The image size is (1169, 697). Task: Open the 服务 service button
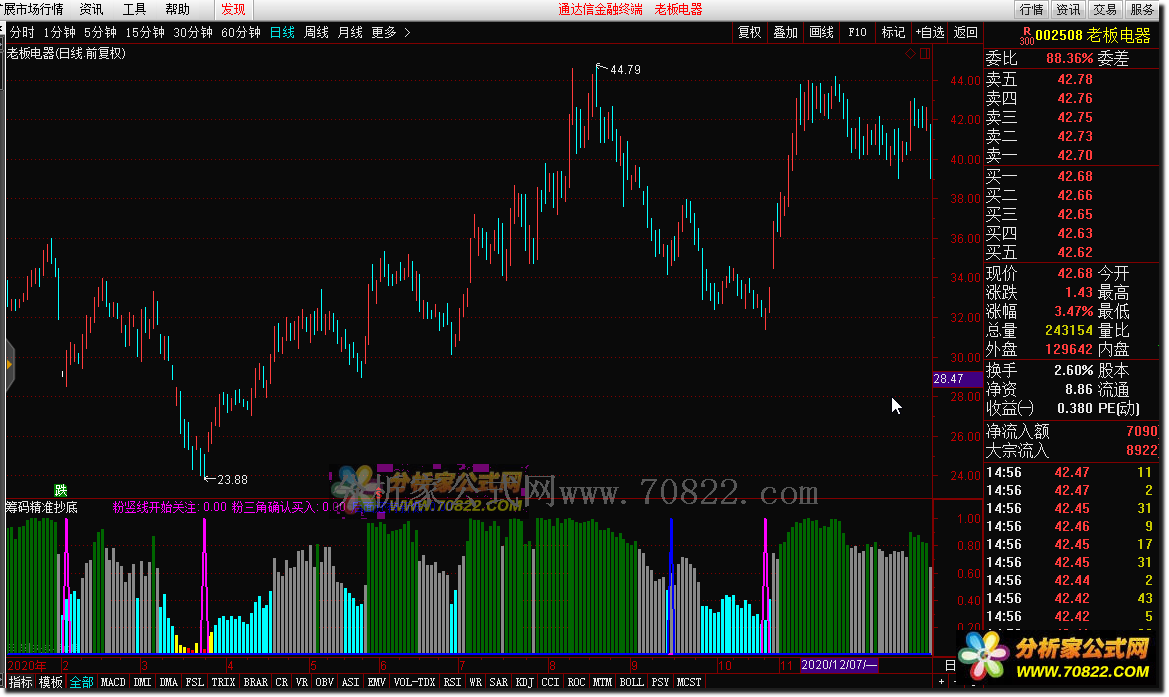click(1142, 10)
